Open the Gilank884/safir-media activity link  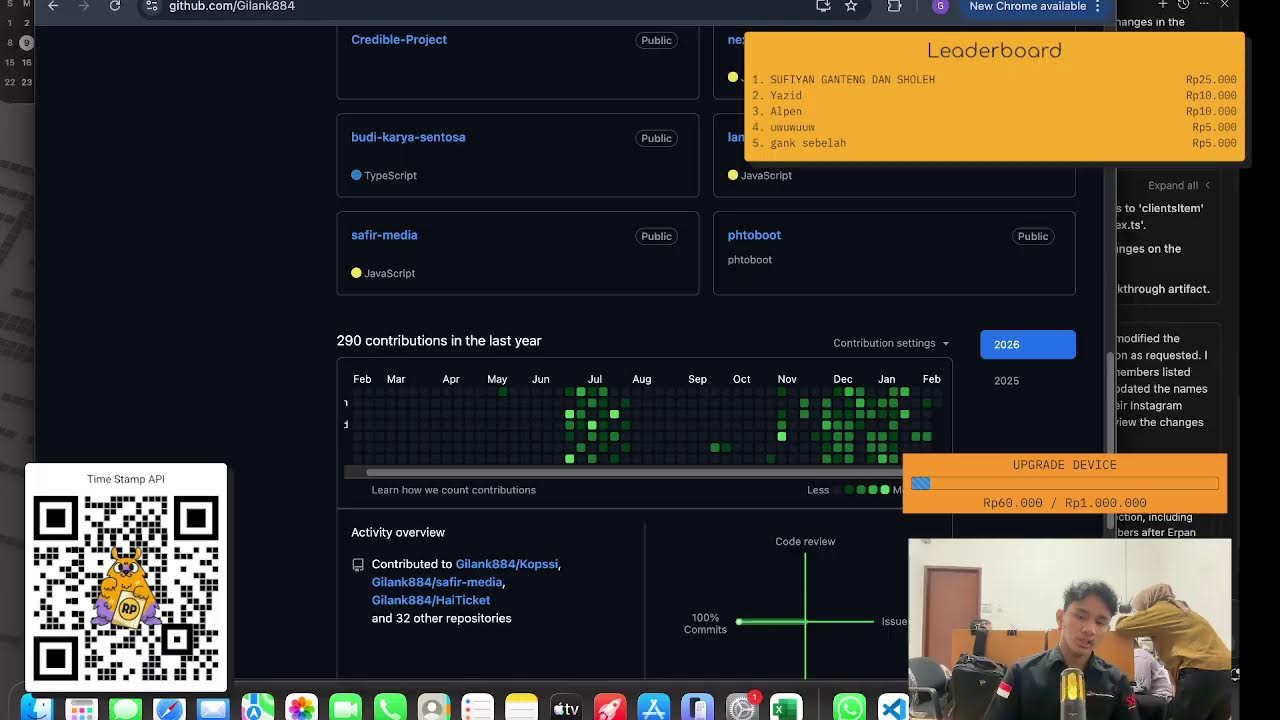coord(437,582)
